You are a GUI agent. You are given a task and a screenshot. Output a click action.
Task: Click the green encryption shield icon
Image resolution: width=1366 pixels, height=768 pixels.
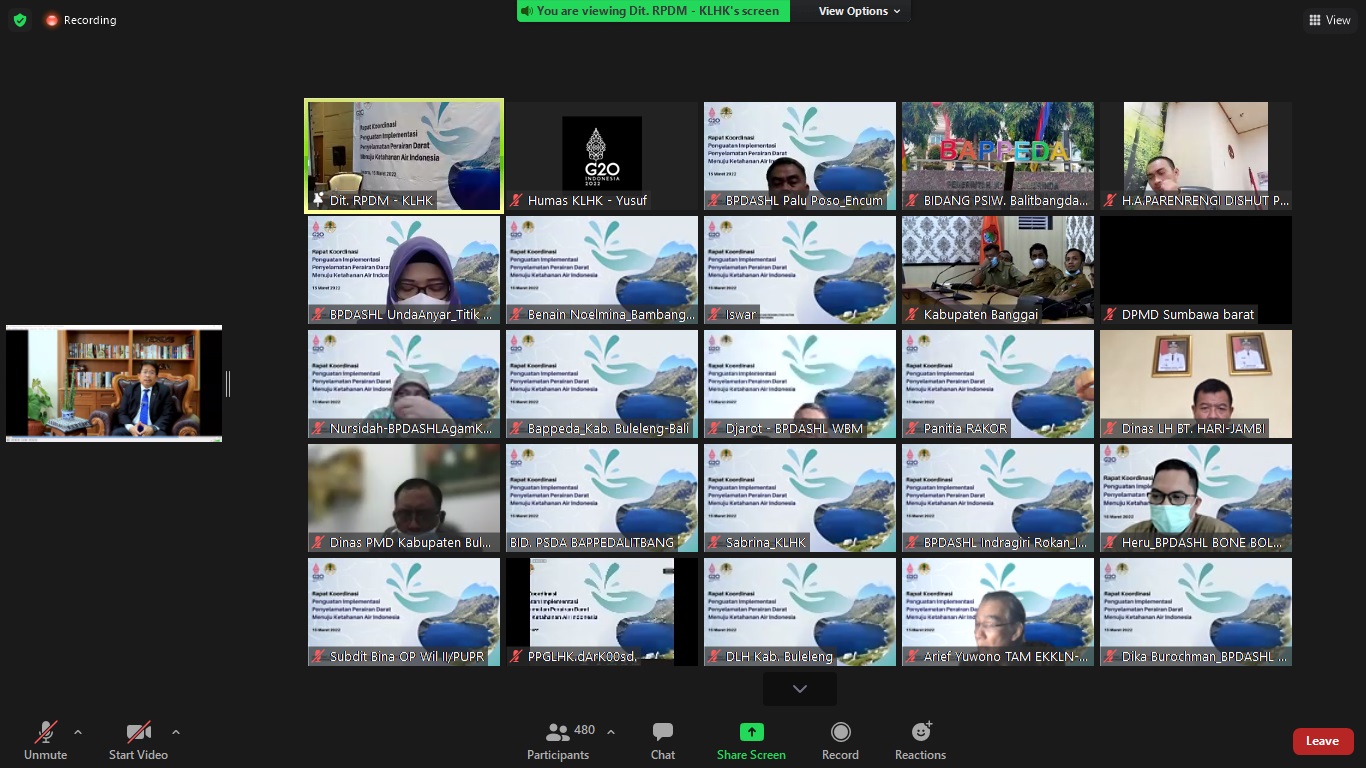[20, 20]
